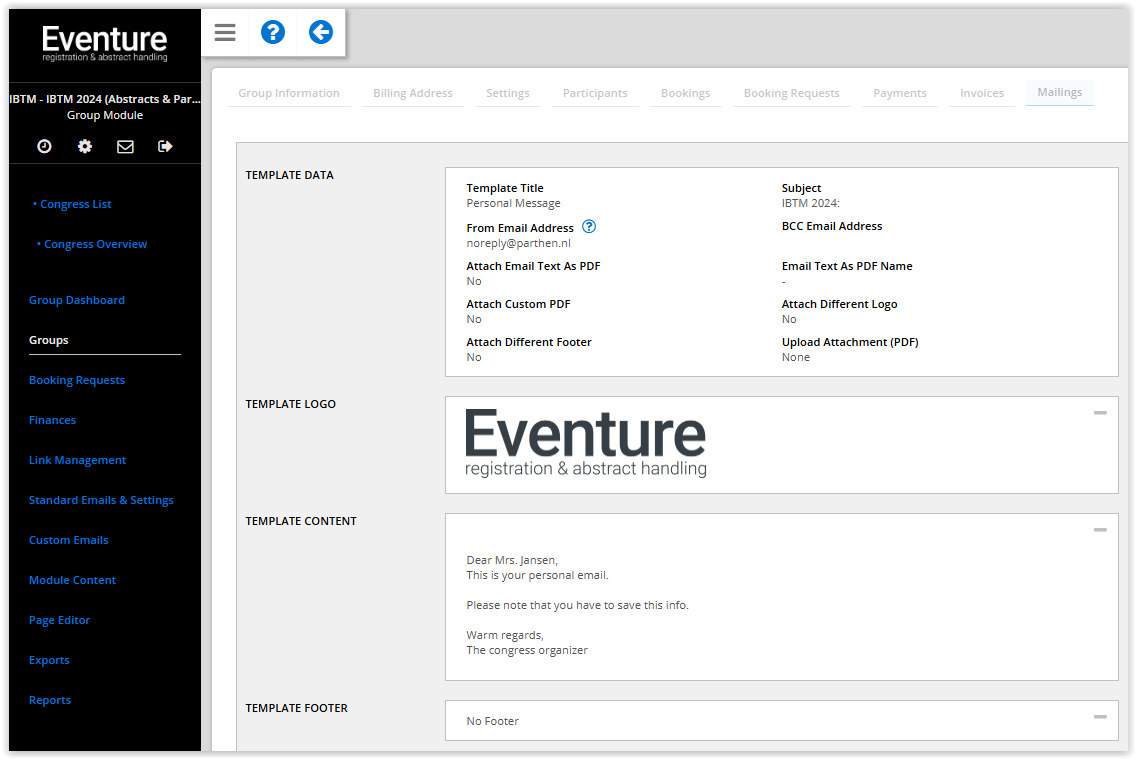The height and width of the screenshot is (759, 1136).
Task: Click the Eventure template logo image
Action: 586,443
